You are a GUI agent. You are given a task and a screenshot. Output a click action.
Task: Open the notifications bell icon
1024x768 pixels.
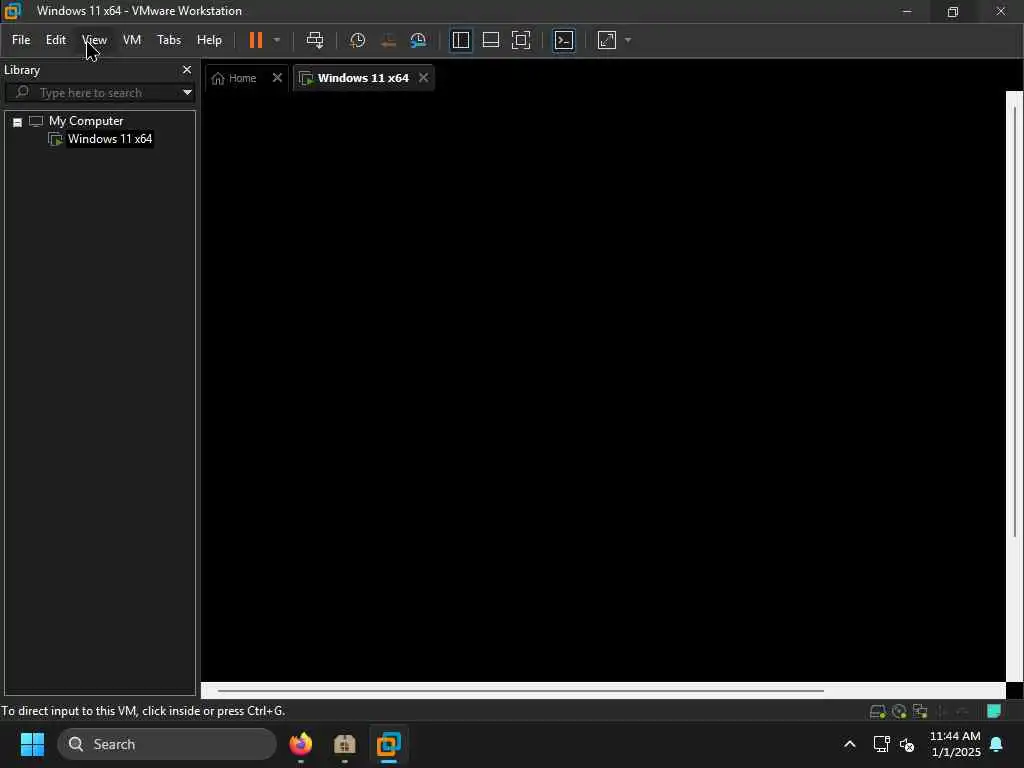(996, 744)
